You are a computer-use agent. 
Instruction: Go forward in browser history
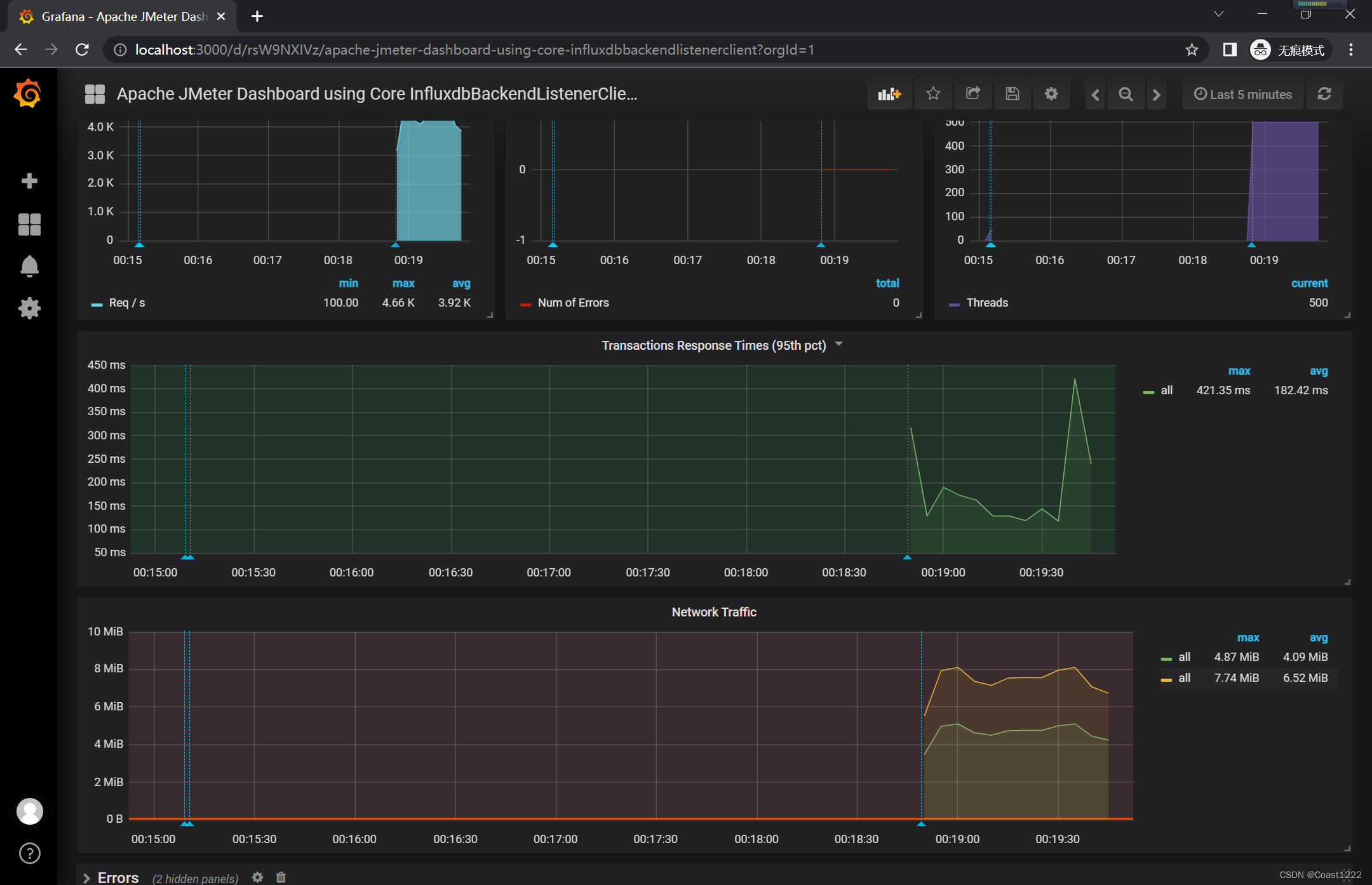(51, 50)
